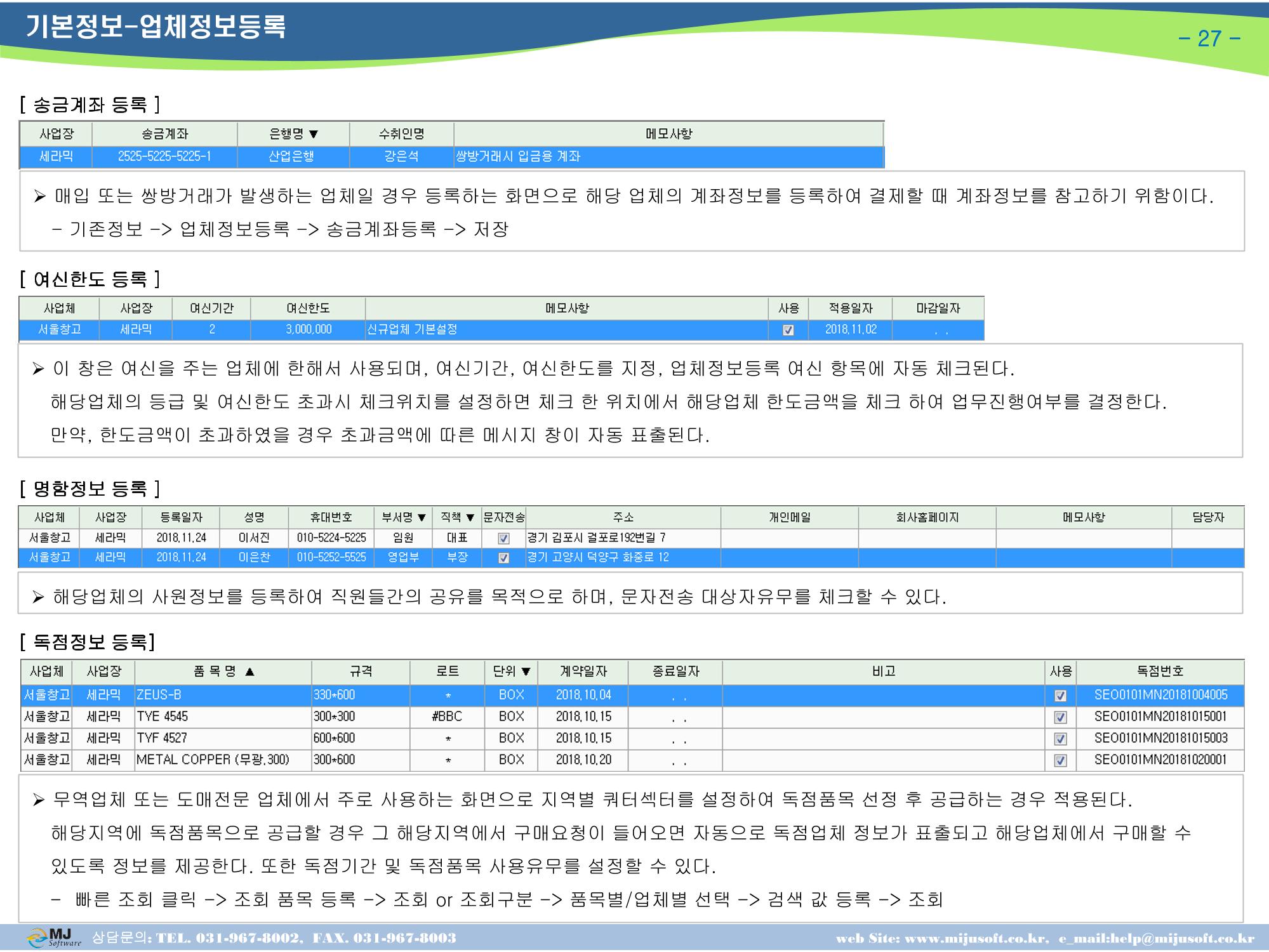Select the METAL COPPER (무광.300) item cell
Viewport: 1269px width, 952px height.
223,760
